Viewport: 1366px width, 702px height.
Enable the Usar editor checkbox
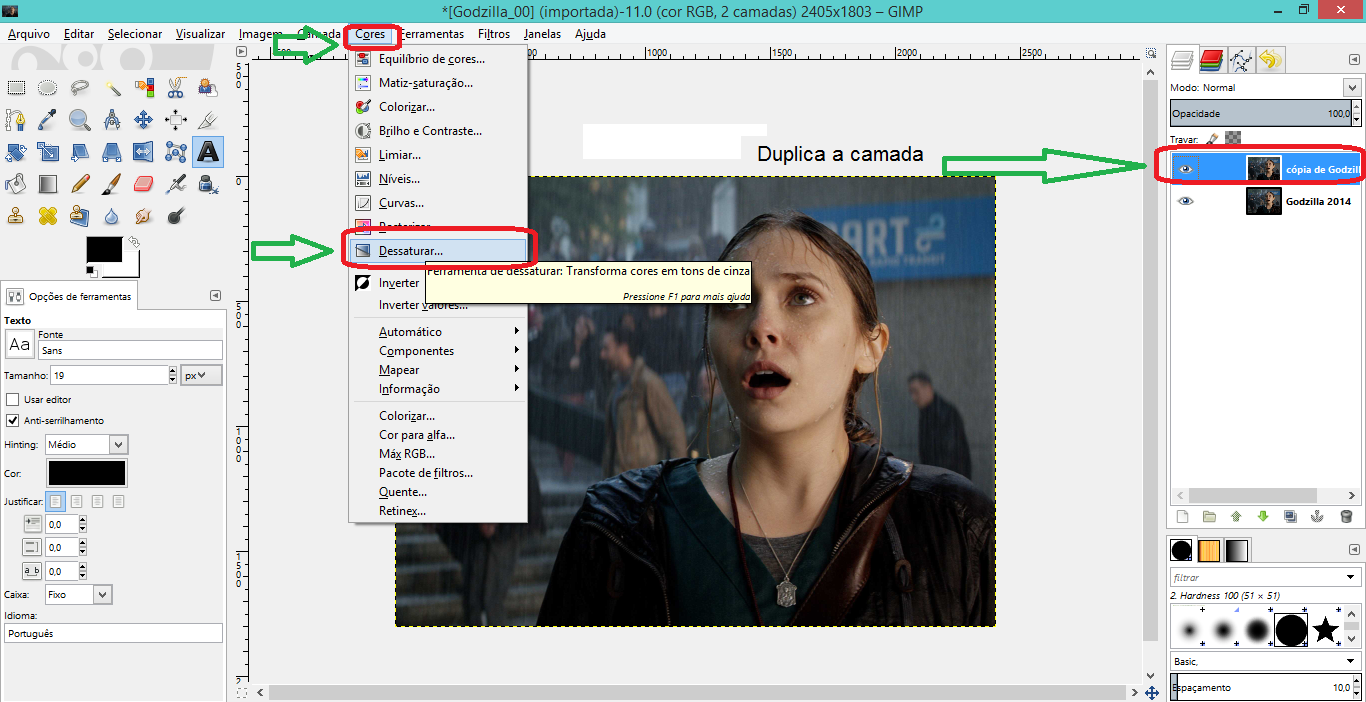[x=13, y=400]
